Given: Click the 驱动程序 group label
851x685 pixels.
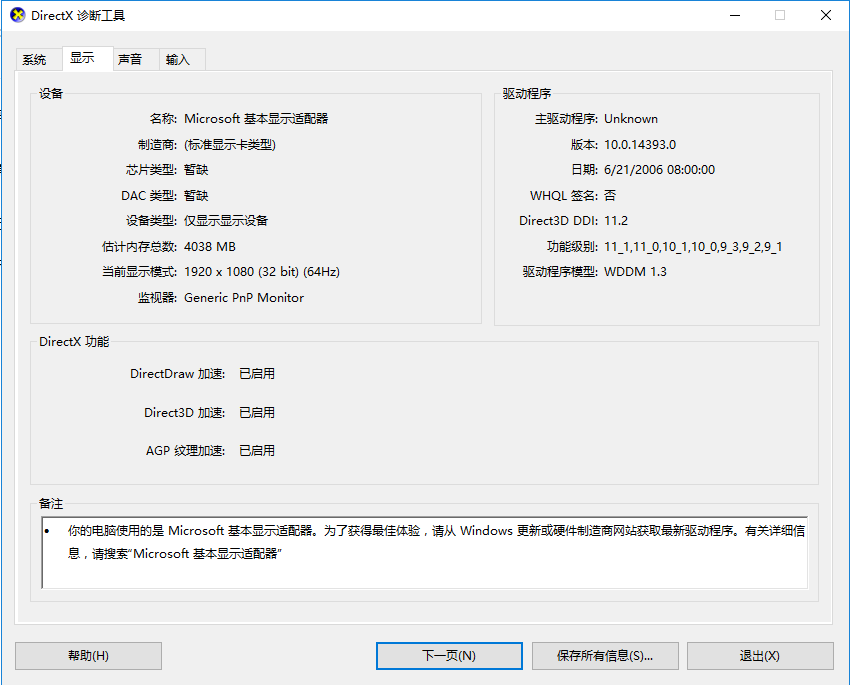Looking at the screenshot, I should pos(527,93).
